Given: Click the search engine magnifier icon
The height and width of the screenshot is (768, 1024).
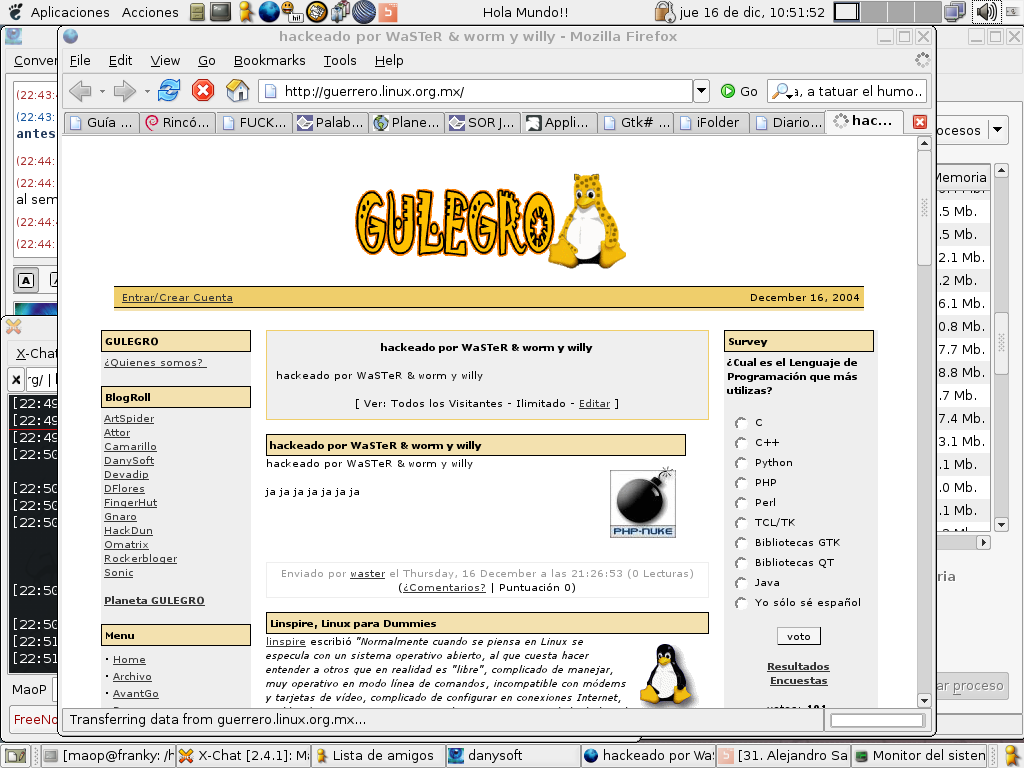Looking at the screenshot, I should point(782,91).
